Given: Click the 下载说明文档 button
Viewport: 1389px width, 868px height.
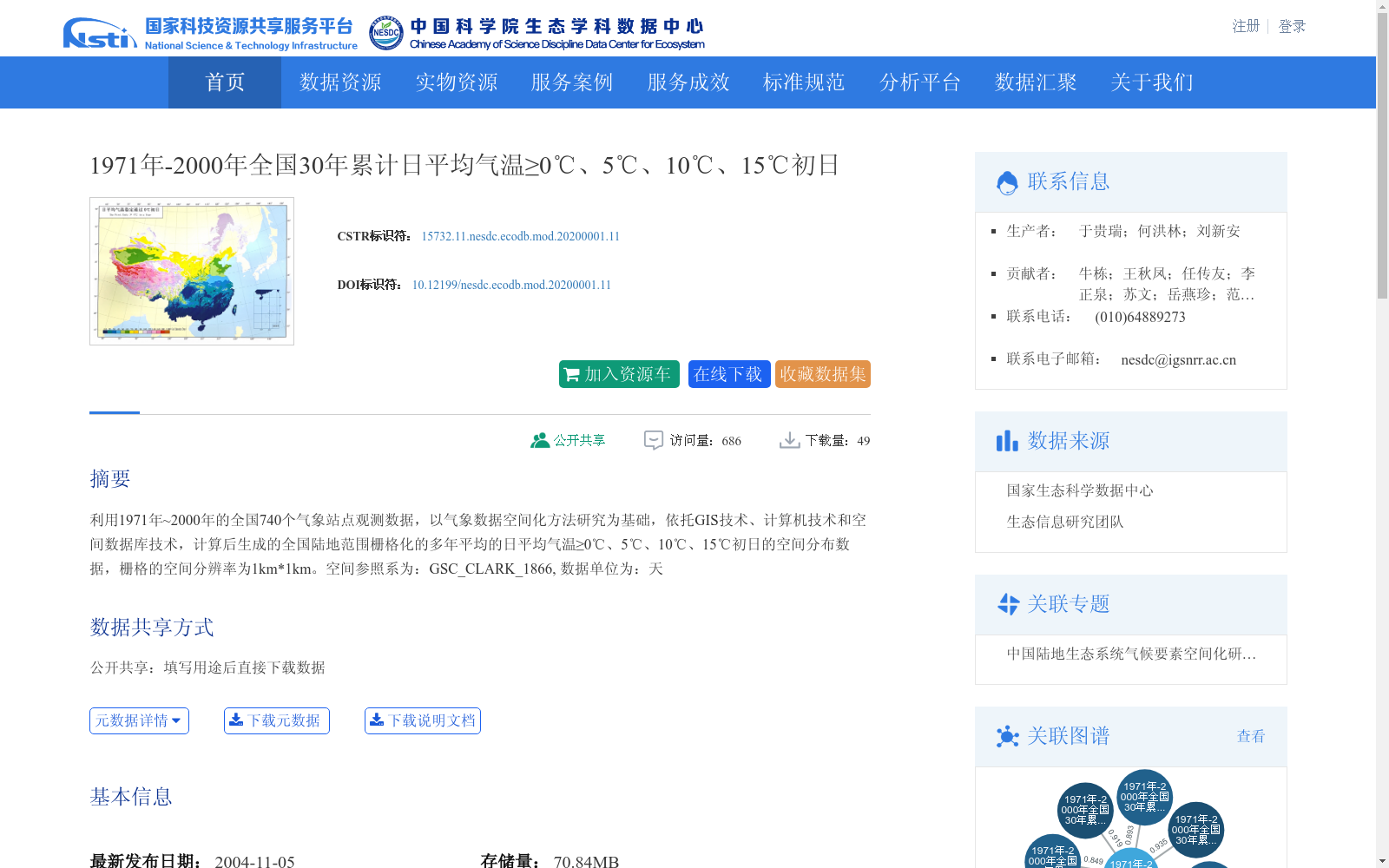Looking at the screenshot, I should pyautogui.click(x=423, y=720).
